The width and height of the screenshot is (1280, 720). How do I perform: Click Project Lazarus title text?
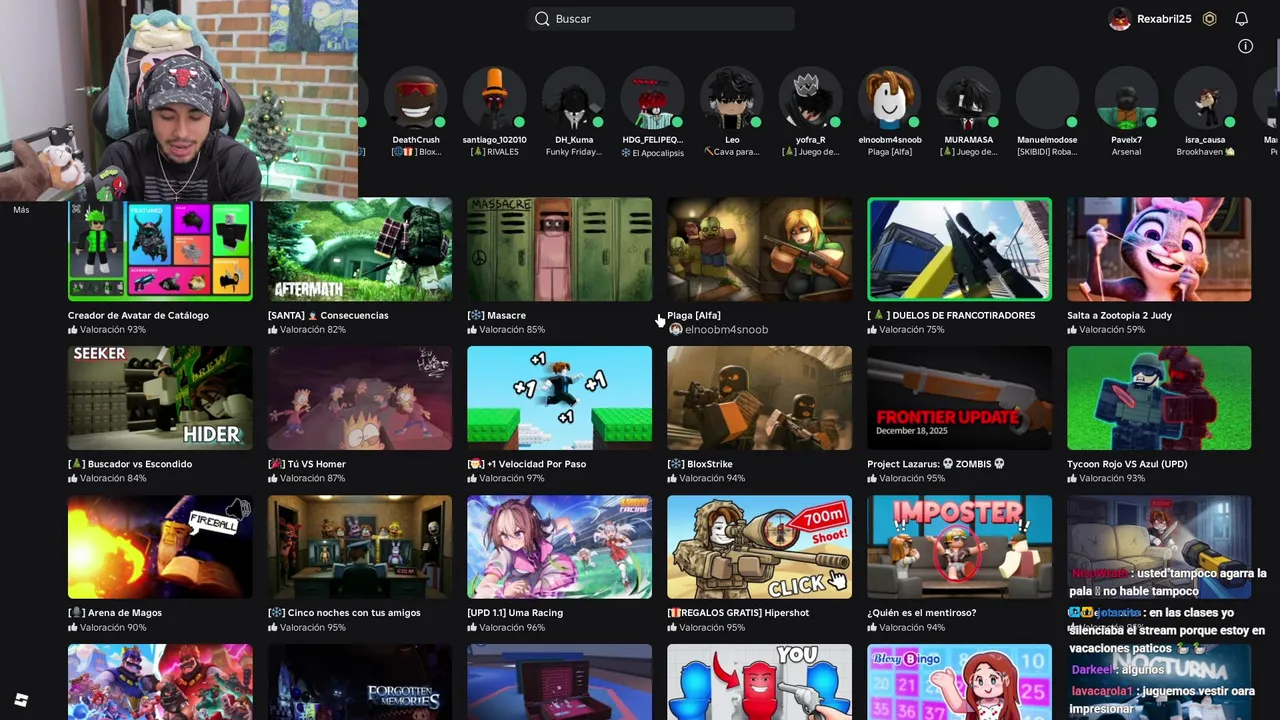(936, 464)
